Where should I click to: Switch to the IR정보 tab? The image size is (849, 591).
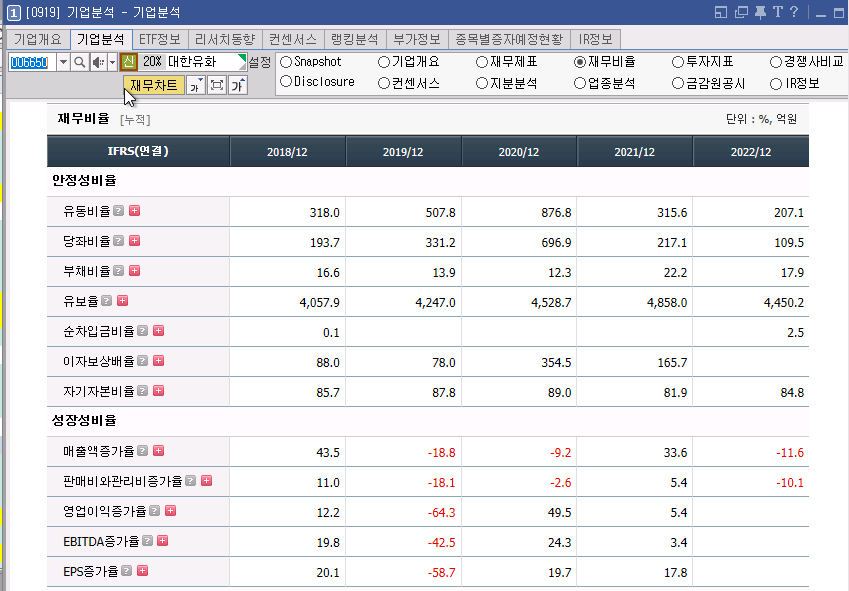click(x=595, y=39)
